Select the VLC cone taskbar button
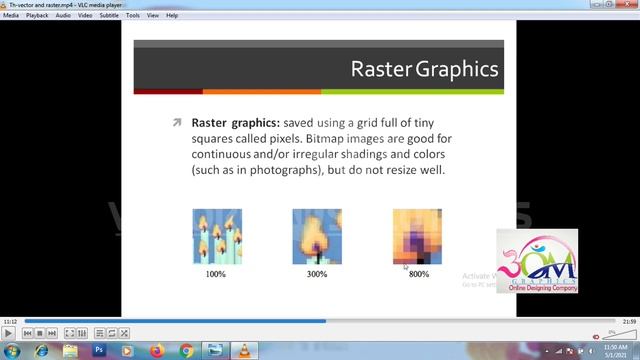Viewport: 640px width, 360px height. [x=244, y=351]
